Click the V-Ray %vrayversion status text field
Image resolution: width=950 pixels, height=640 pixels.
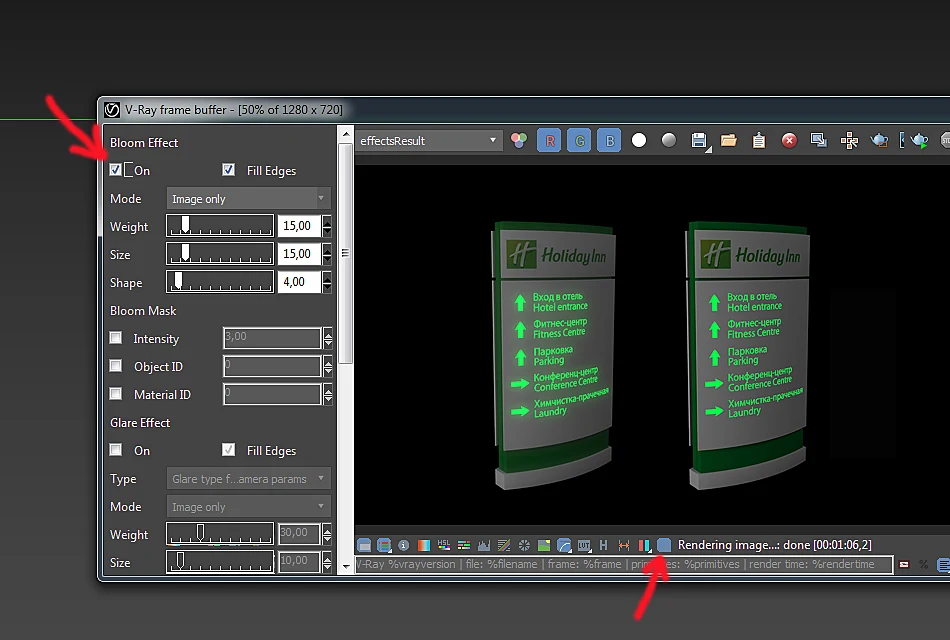624,565
